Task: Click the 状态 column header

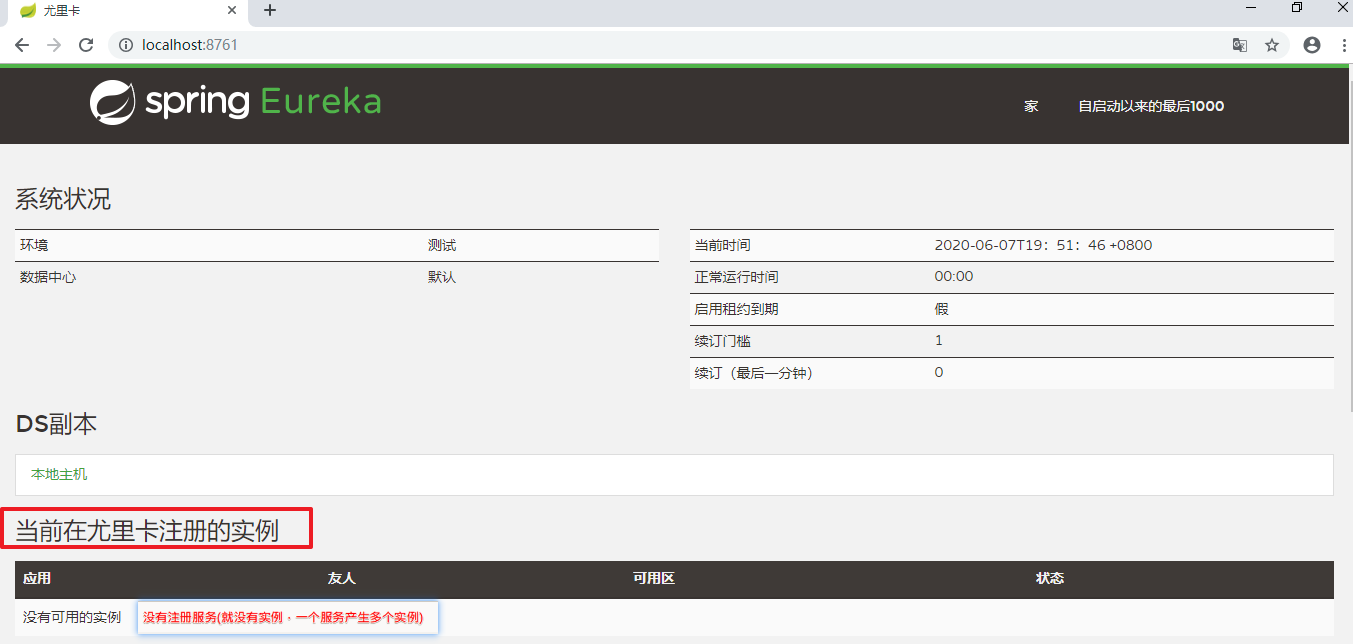Action: (1050, 579)
